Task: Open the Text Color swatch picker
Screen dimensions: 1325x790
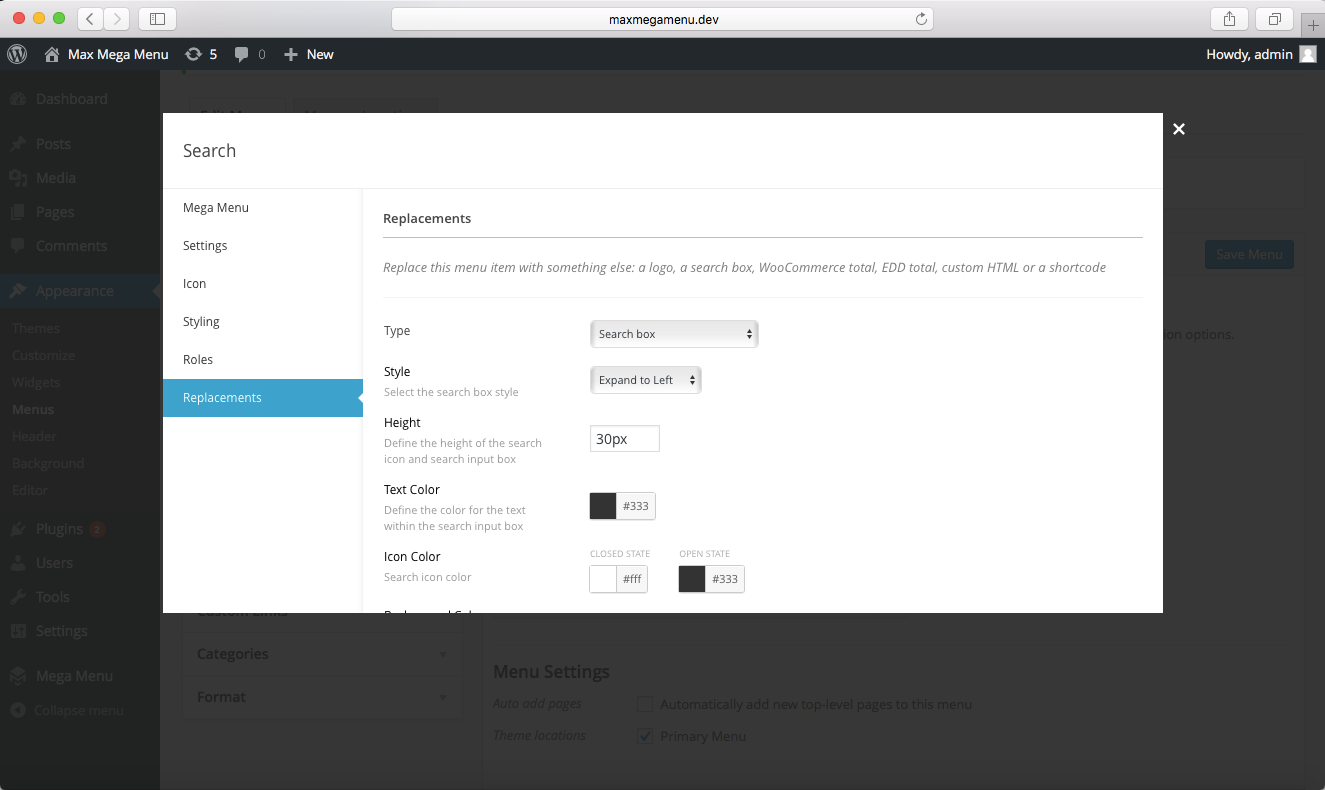Action: (602, 506)
